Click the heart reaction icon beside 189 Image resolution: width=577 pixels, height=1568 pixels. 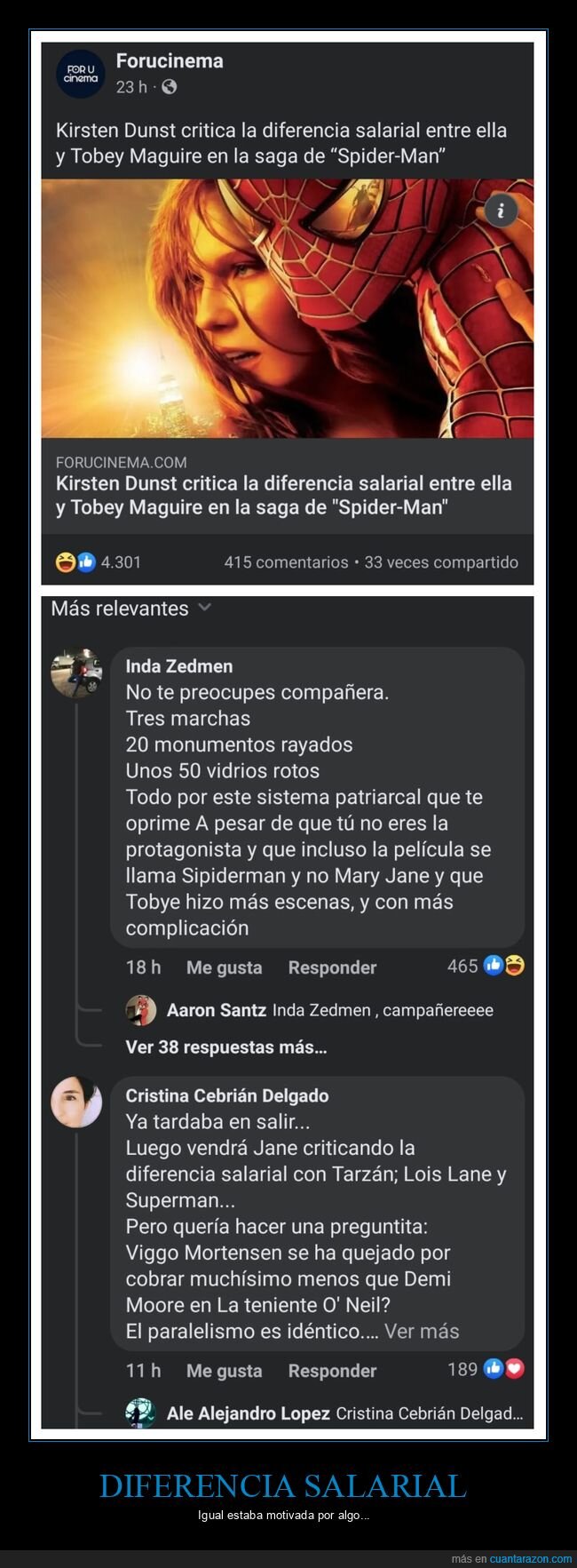click(513, 1371)
